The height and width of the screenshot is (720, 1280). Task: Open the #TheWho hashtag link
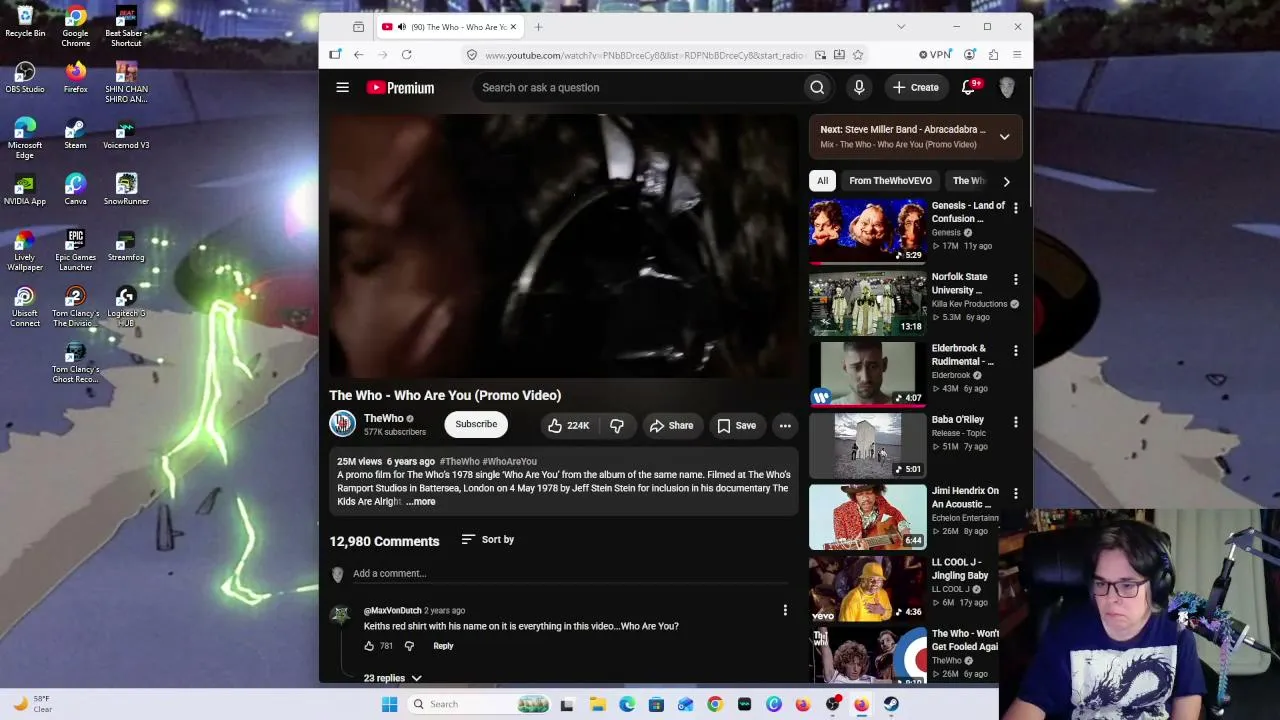pos(460,462)
